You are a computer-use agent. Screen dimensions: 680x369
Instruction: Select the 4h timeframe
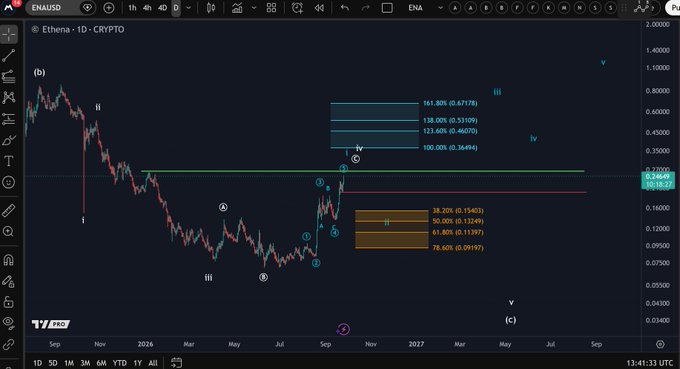coord(147,8)
